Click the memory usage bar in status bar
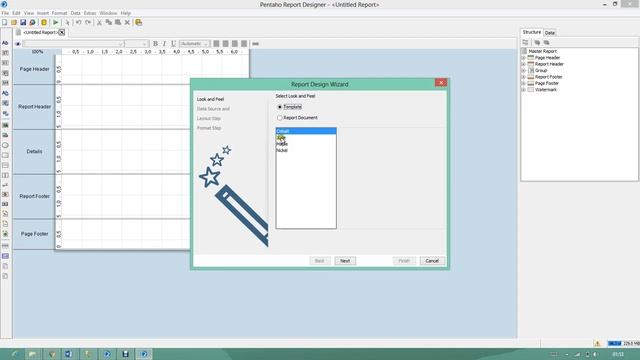This screenshot has height=360, width=640. tap(623, 343)
